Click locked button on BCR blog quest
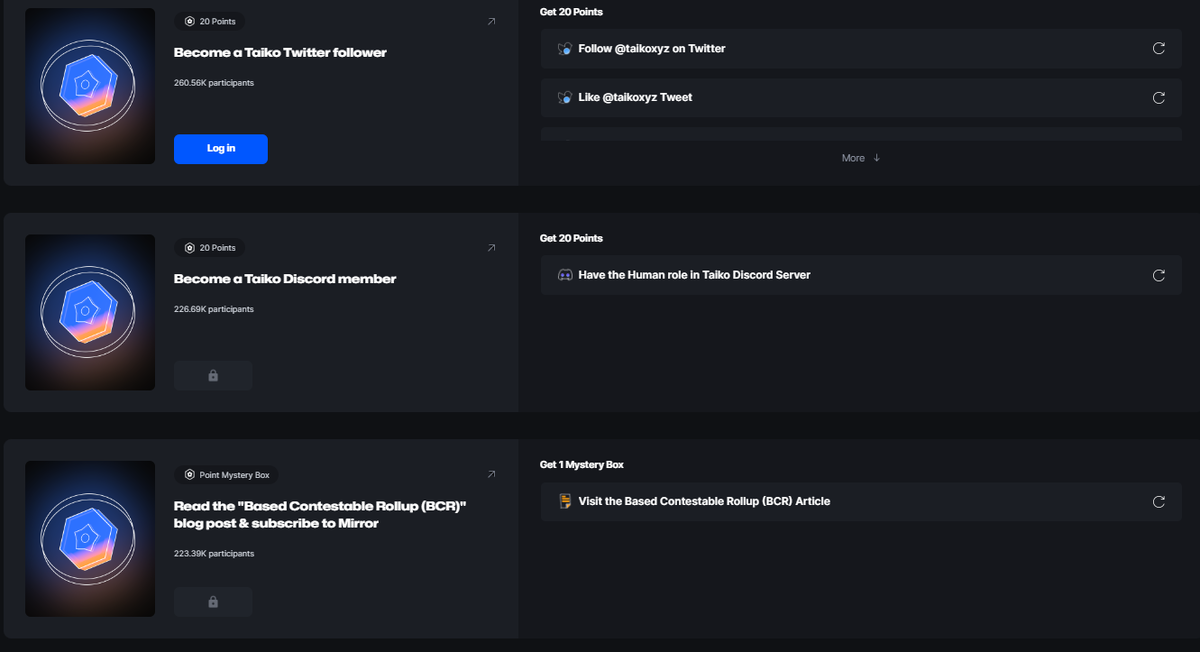This screenshot has height=652, width=1200. (213, 602)
